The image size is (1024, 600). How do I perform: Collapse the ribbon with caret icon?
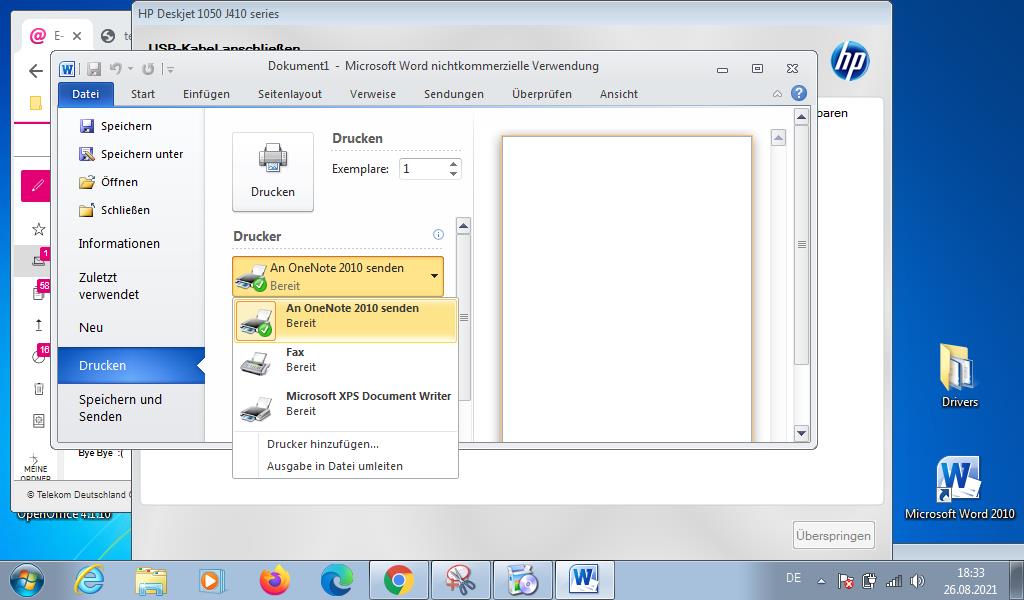point(777,94)
